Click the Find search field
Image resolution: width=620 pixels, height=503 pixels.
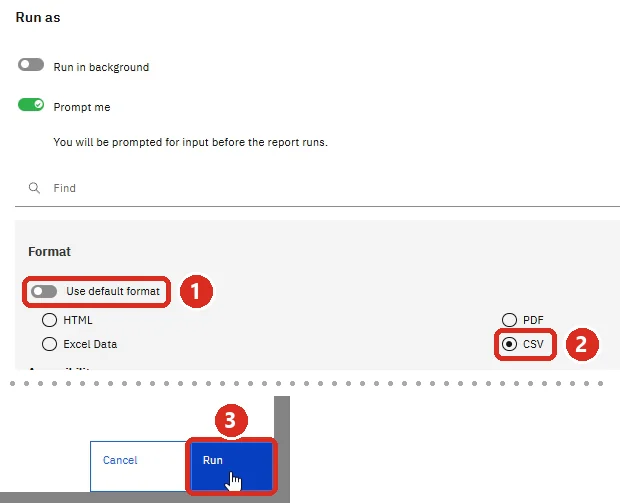pos(317,188)
